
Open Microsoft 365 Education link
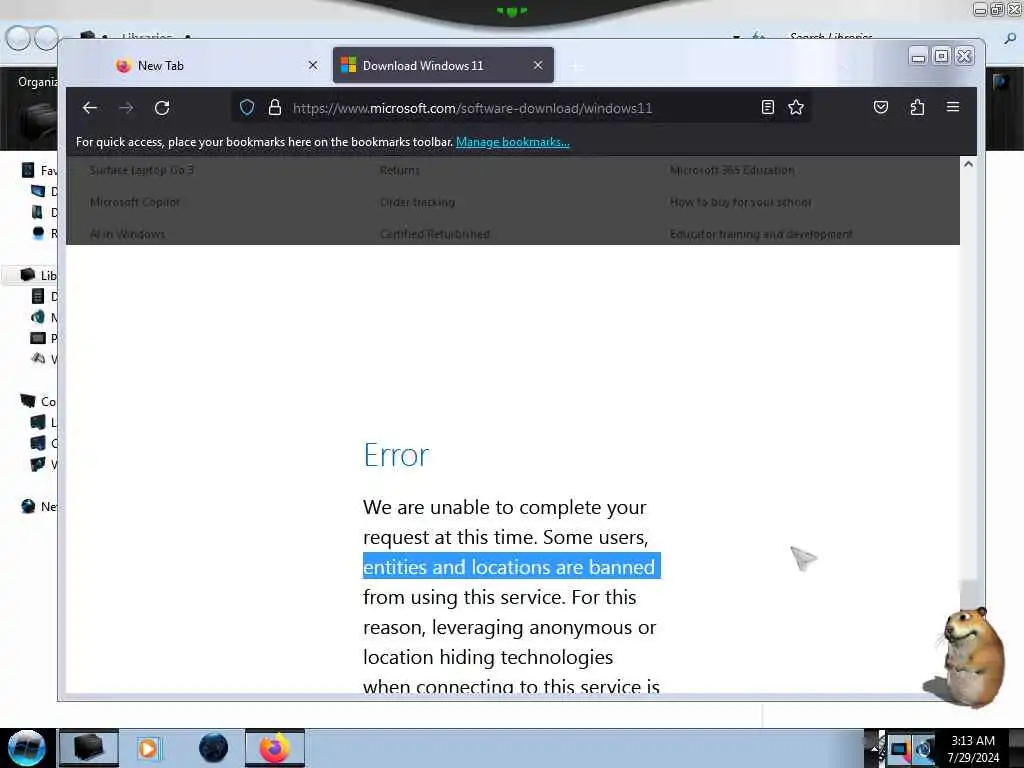click(x=732, y=170)
